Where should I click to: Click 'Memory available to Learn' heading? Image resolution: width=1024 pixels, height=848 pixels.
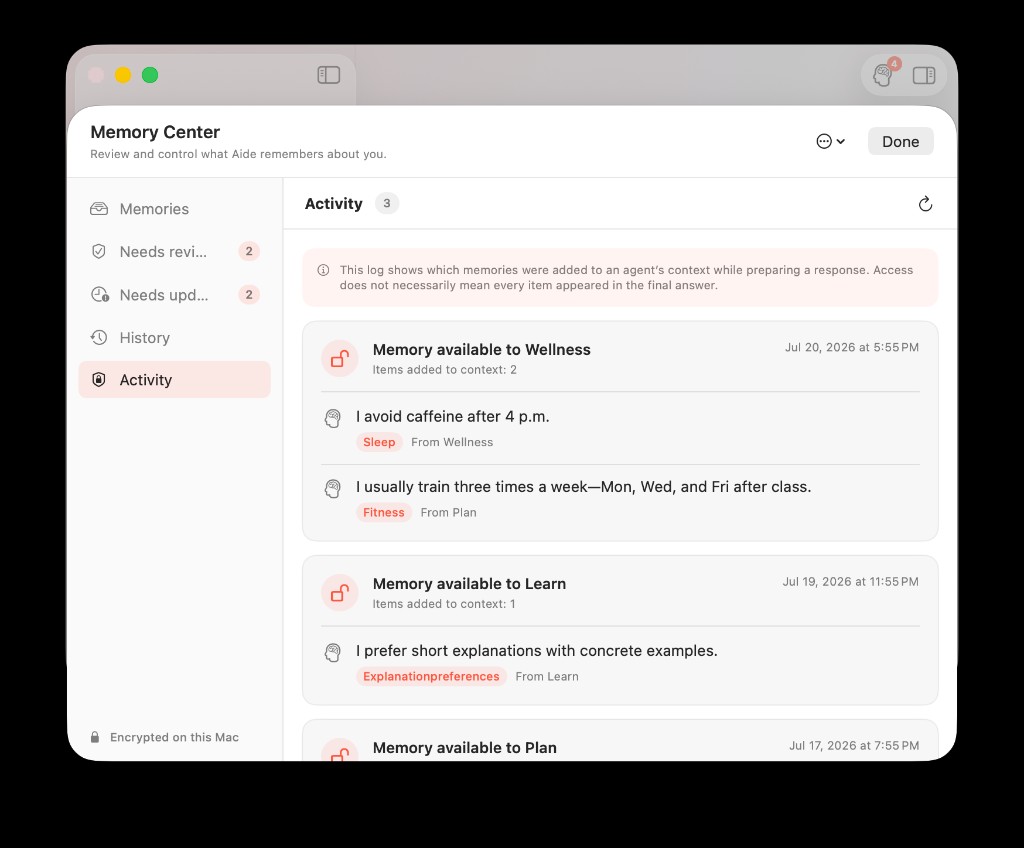469,584
